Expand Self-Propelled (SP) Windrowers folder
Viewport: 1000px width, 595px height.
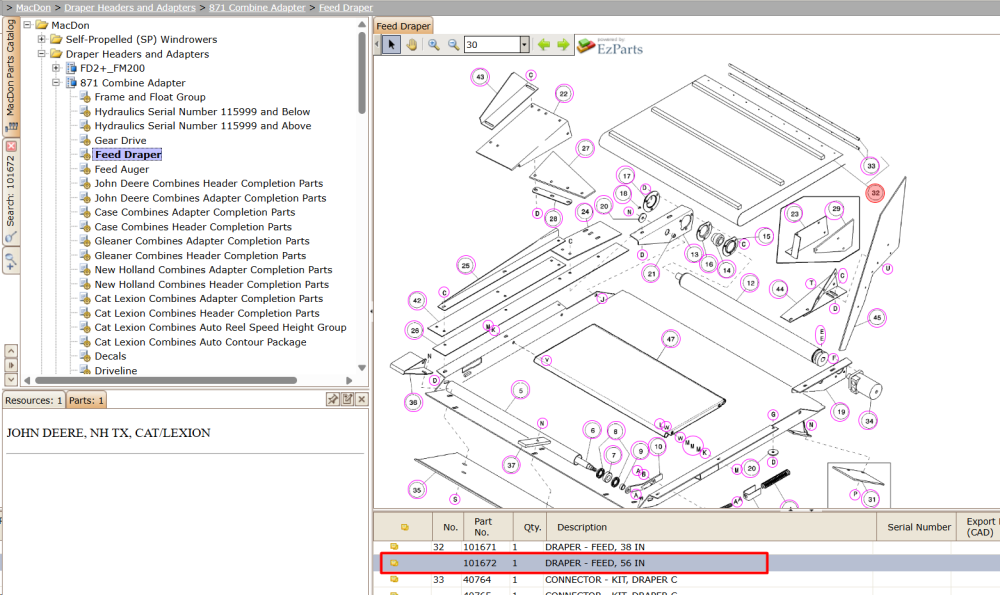41,40
